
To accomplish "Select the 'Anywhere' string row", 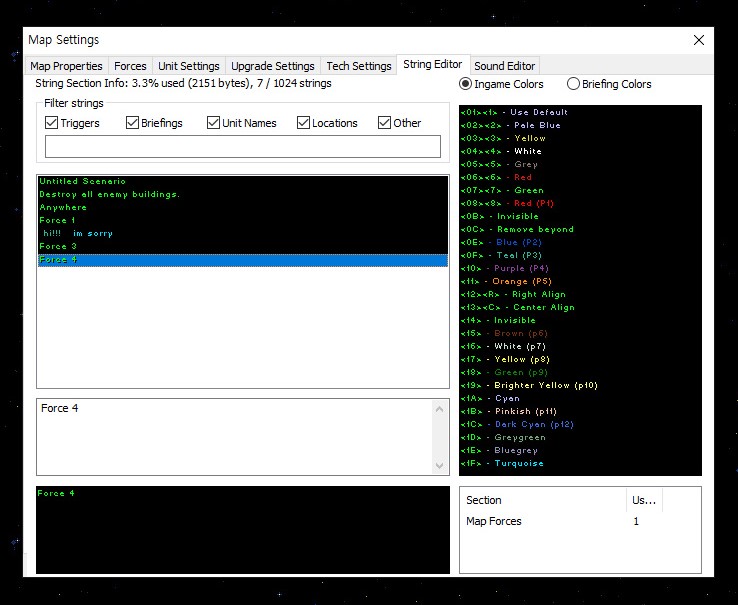I will tap(243, 207).
